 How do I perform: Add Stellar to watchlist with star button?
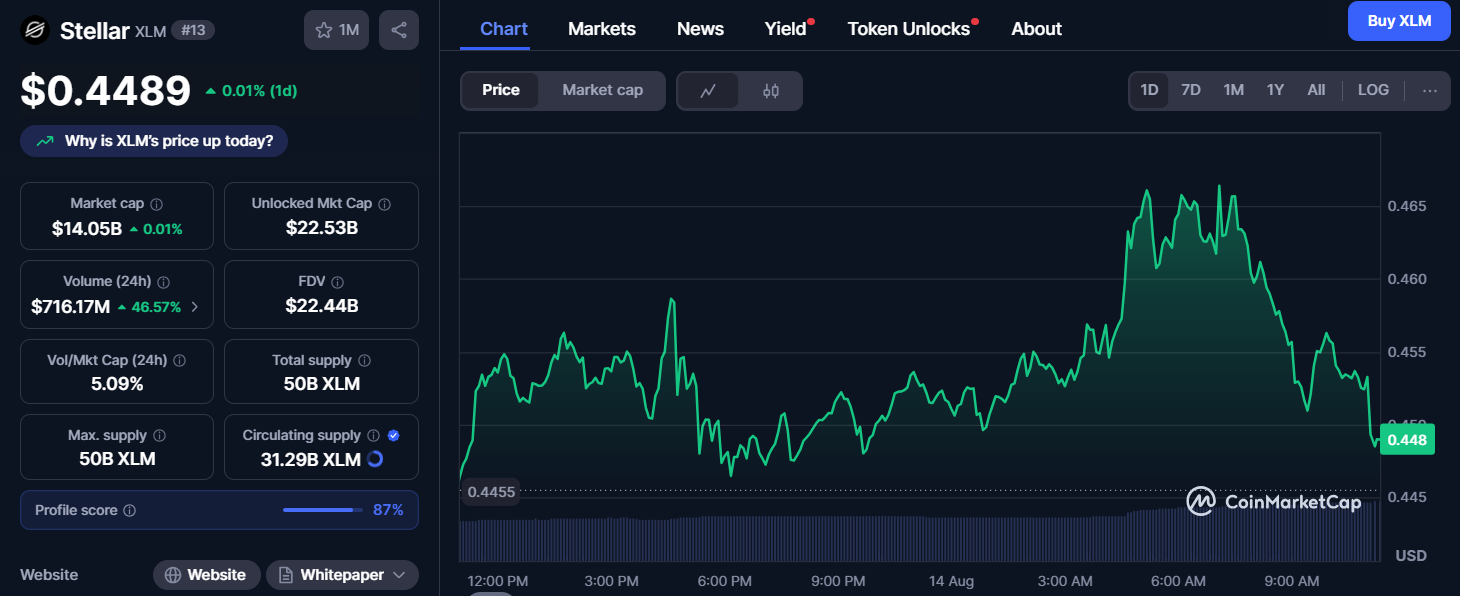(x=336, y=30)
